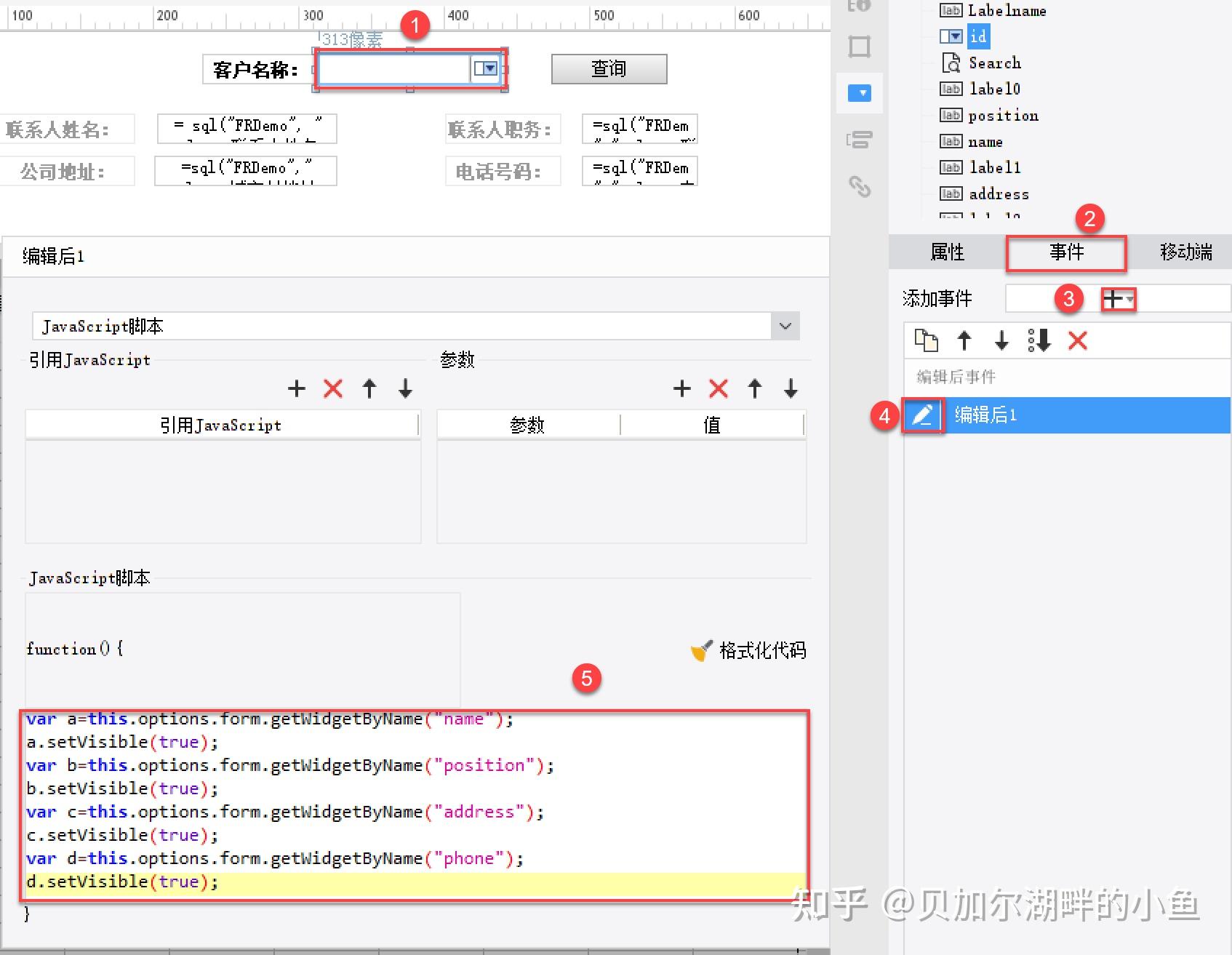Edit 编辑后1 using the pencil icon
Screen dimensions: 1232x955
922,415
